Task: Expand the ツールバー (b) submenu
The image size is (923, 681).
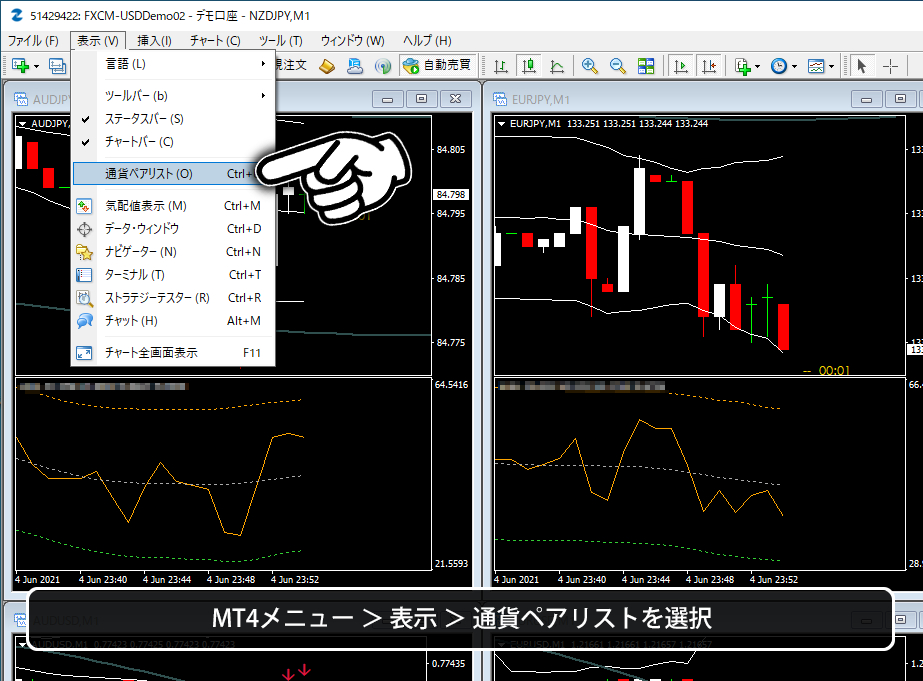Action: tap(173, 95)
